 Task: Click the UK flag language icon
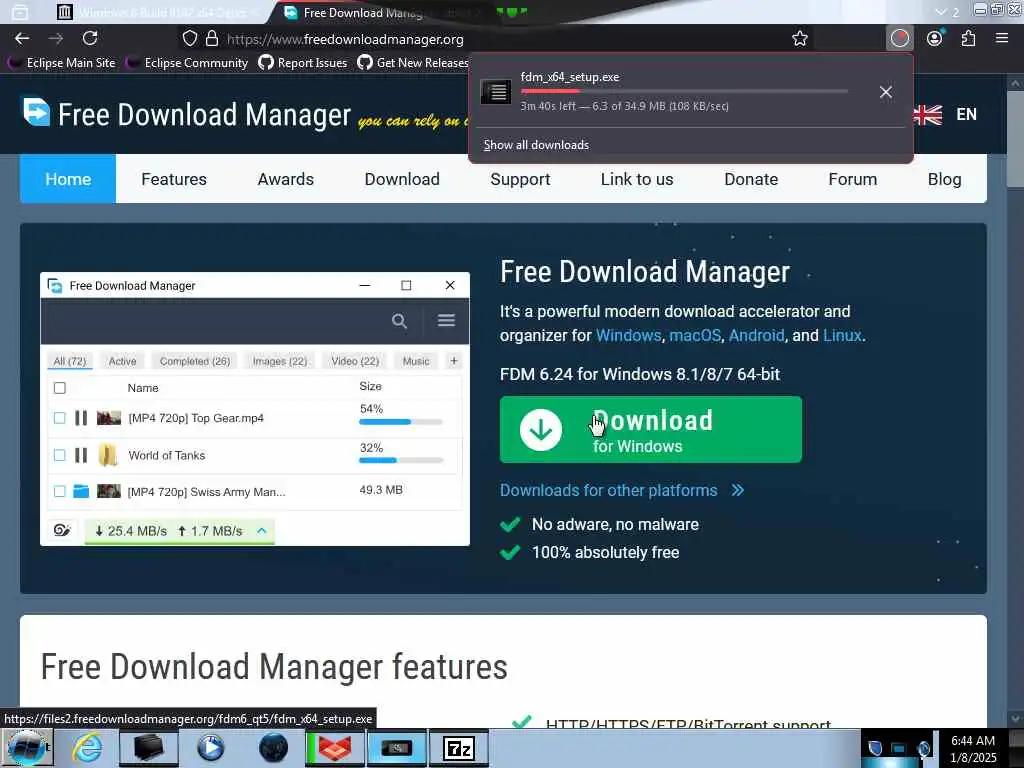927,115
